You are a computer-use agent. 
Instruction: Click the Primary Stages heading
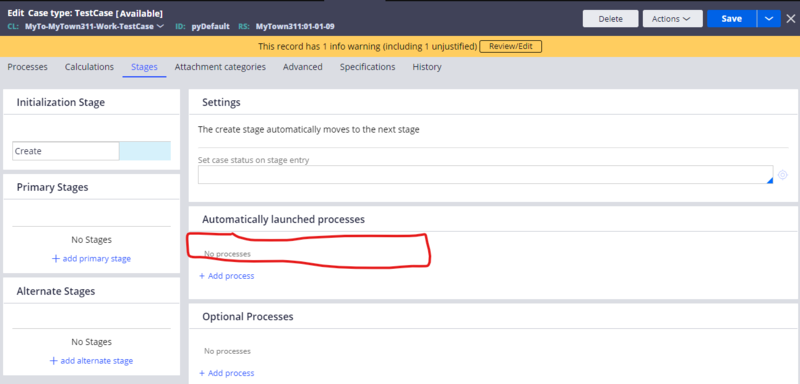click(53, 187)
